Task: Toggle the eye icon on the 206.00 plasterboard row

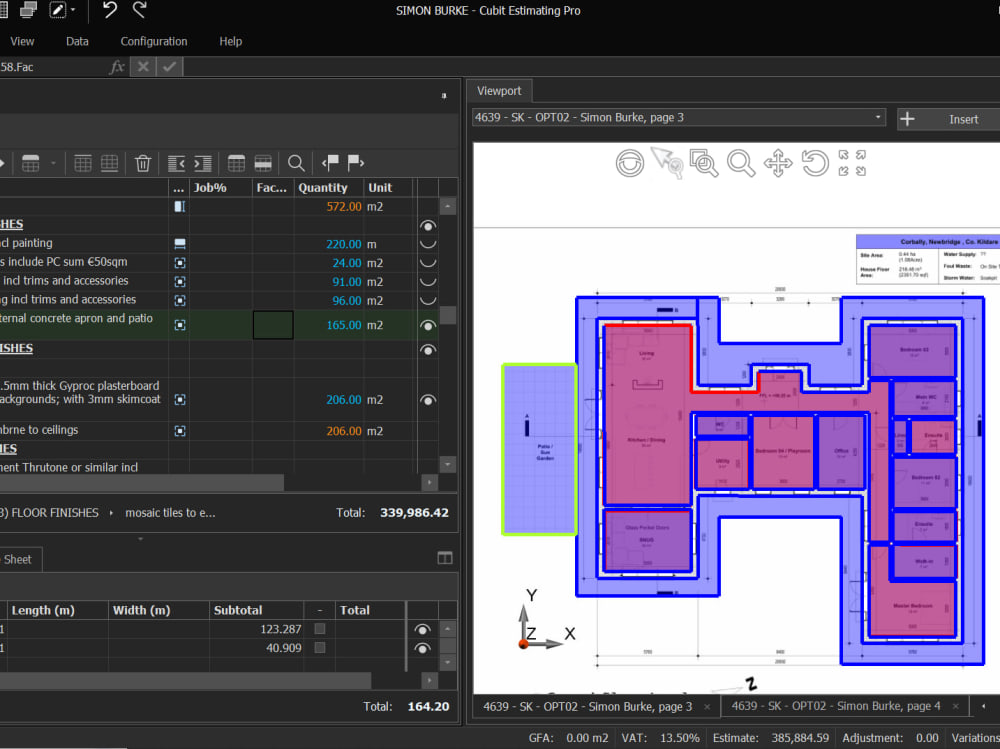Action: pos(428,400)
